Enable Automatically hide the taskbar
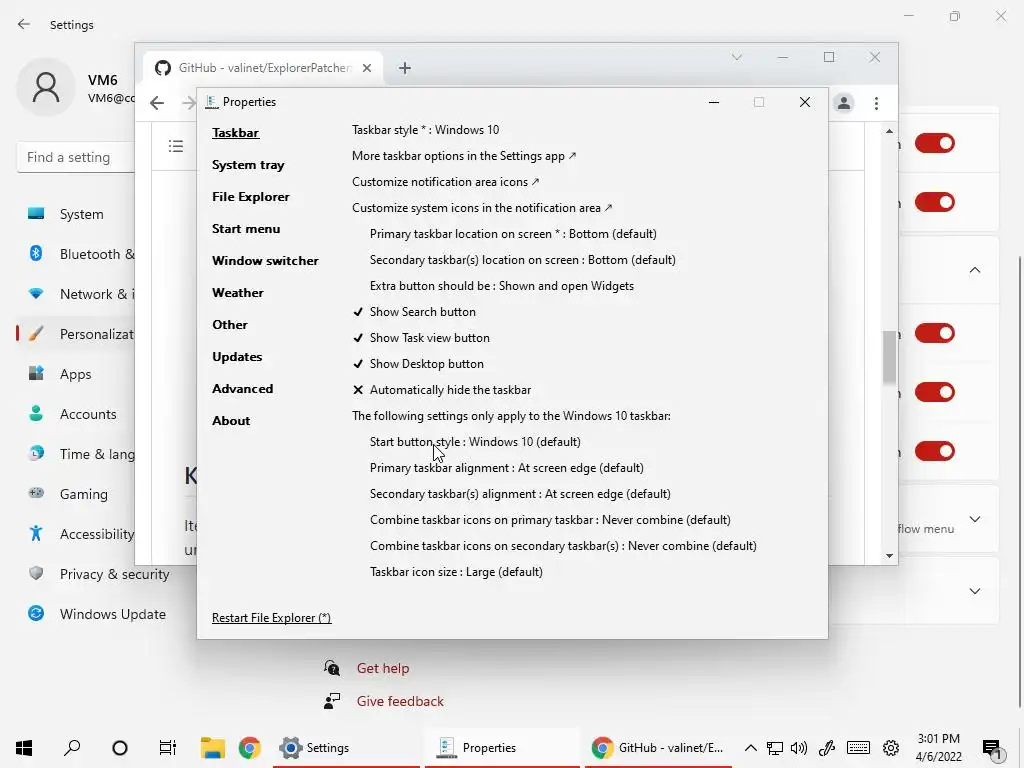Viewport: 1024px width, 768px height. coord(441,390)
